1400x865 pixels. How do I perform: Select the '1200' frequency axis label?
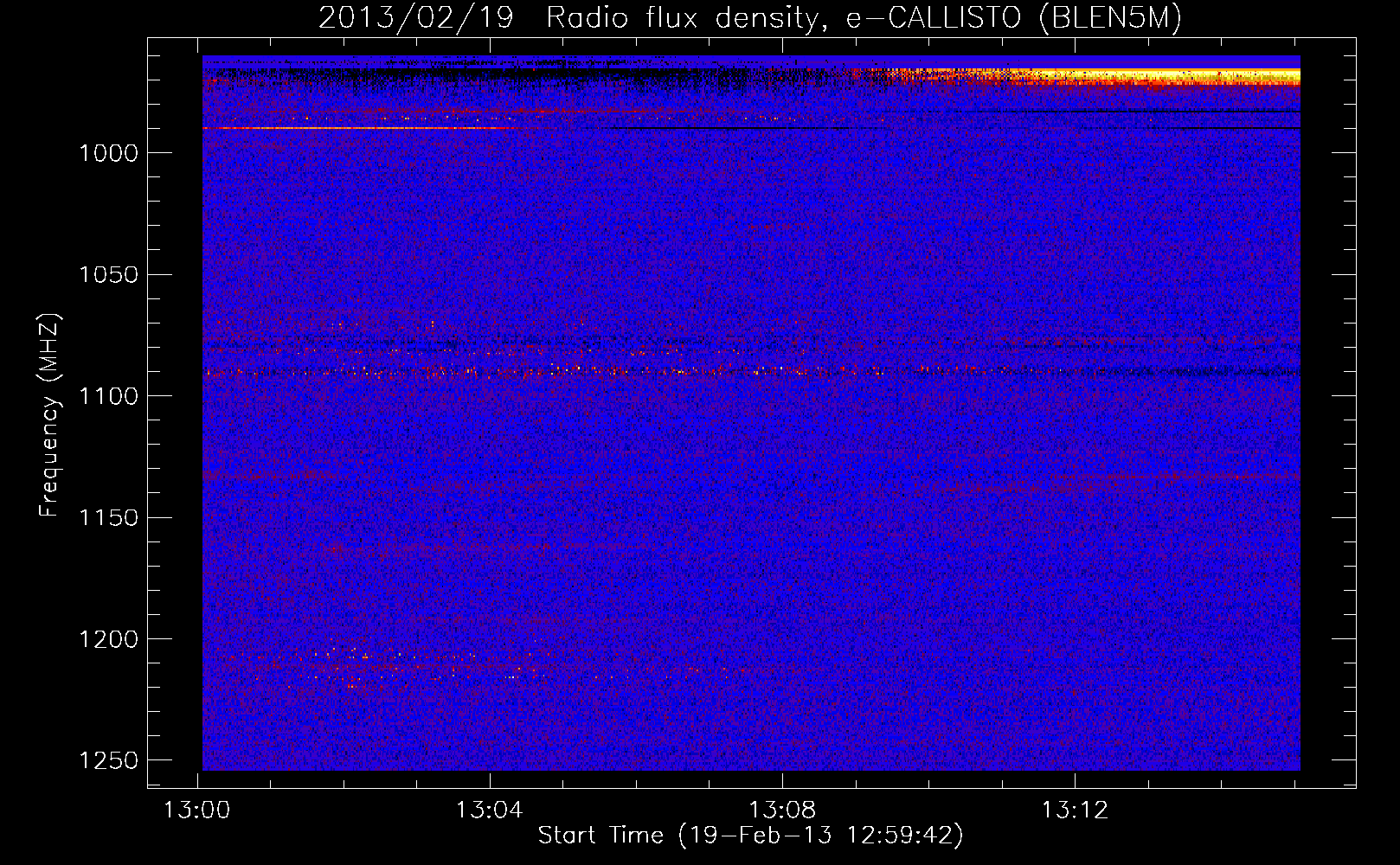[108, 639]
